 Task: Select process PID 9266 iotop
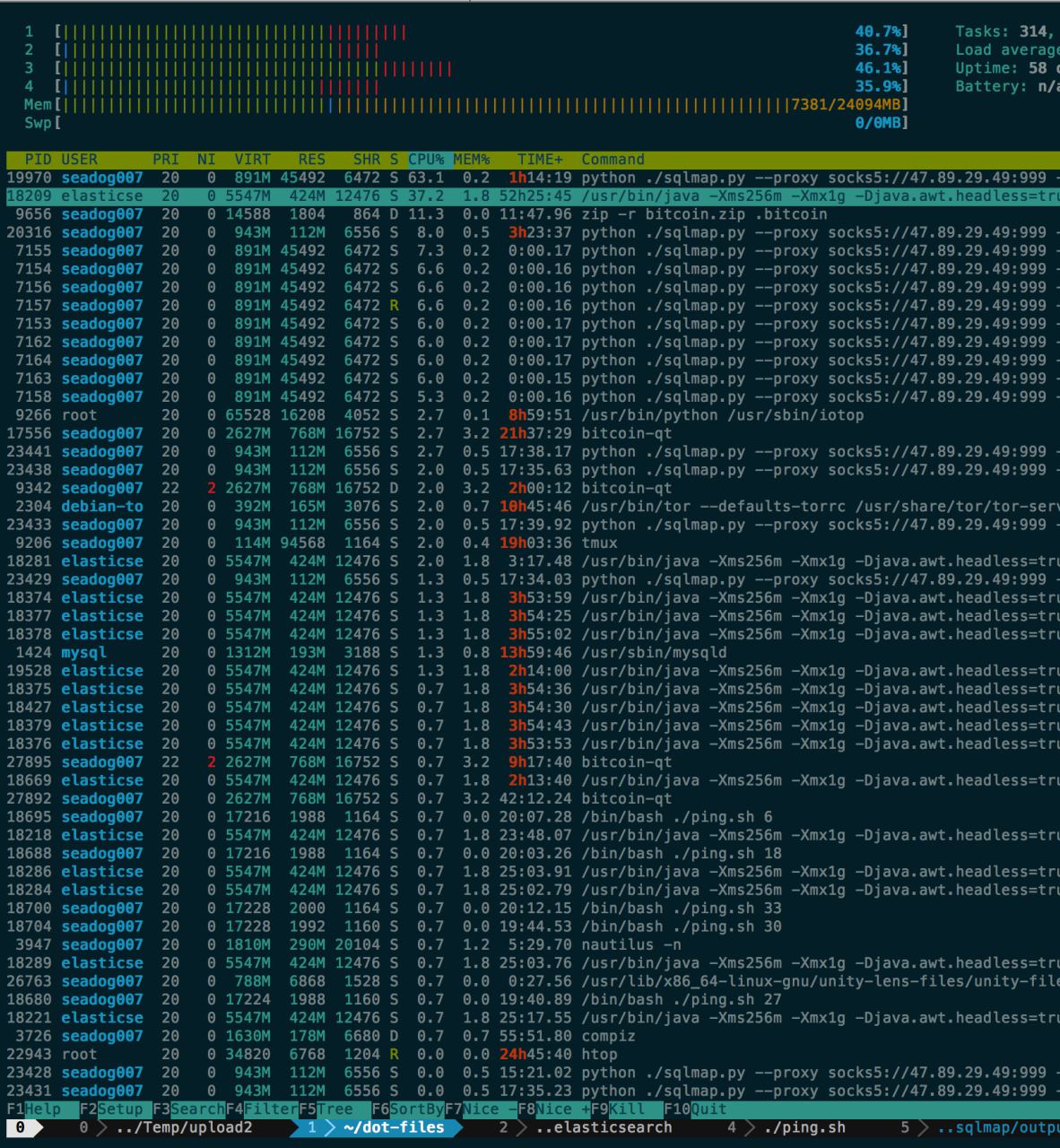pyautogui.click(x=533, y=415)
